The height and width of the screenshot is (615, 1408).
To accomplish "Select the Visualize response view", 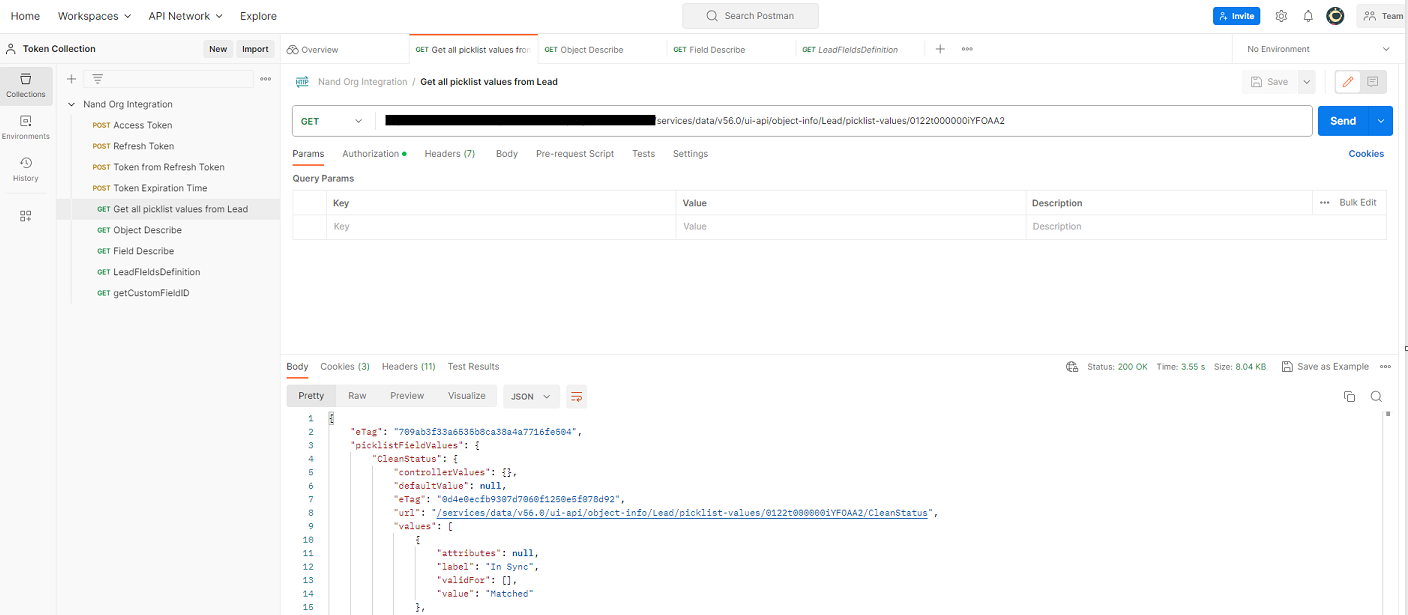I will click(466, 397).
